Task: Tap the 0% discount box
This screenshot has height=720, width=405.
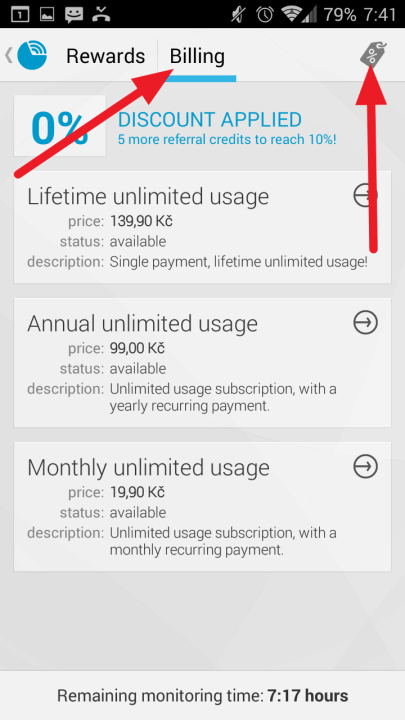Action: coord(60,126)
